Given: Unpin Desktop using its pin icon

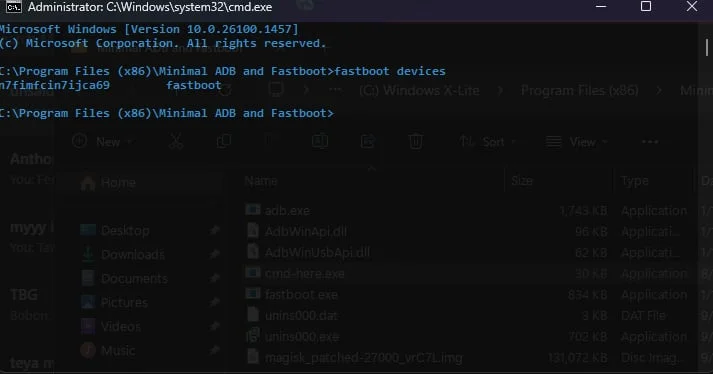Looking at the screenshot, I should (214, 230).
